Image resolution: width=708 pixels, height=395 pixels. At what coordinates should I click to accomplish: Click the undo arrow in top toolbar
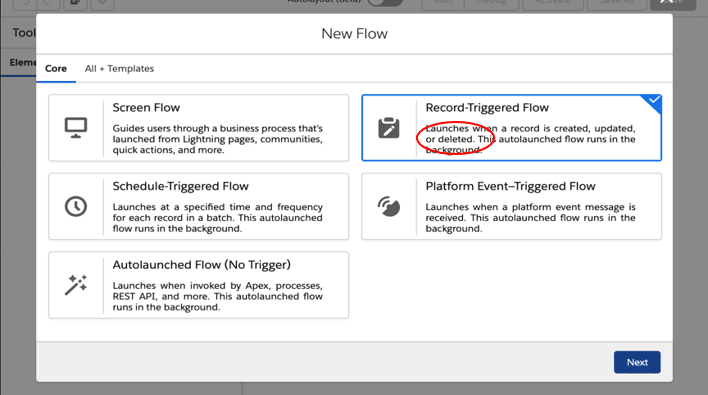point(28,3)
